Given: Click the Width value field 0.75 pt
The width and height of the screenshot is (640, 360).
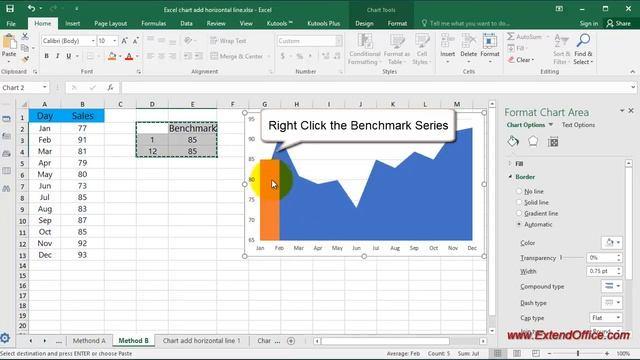Looking at the screenshot, I should (x=602, y=271).
